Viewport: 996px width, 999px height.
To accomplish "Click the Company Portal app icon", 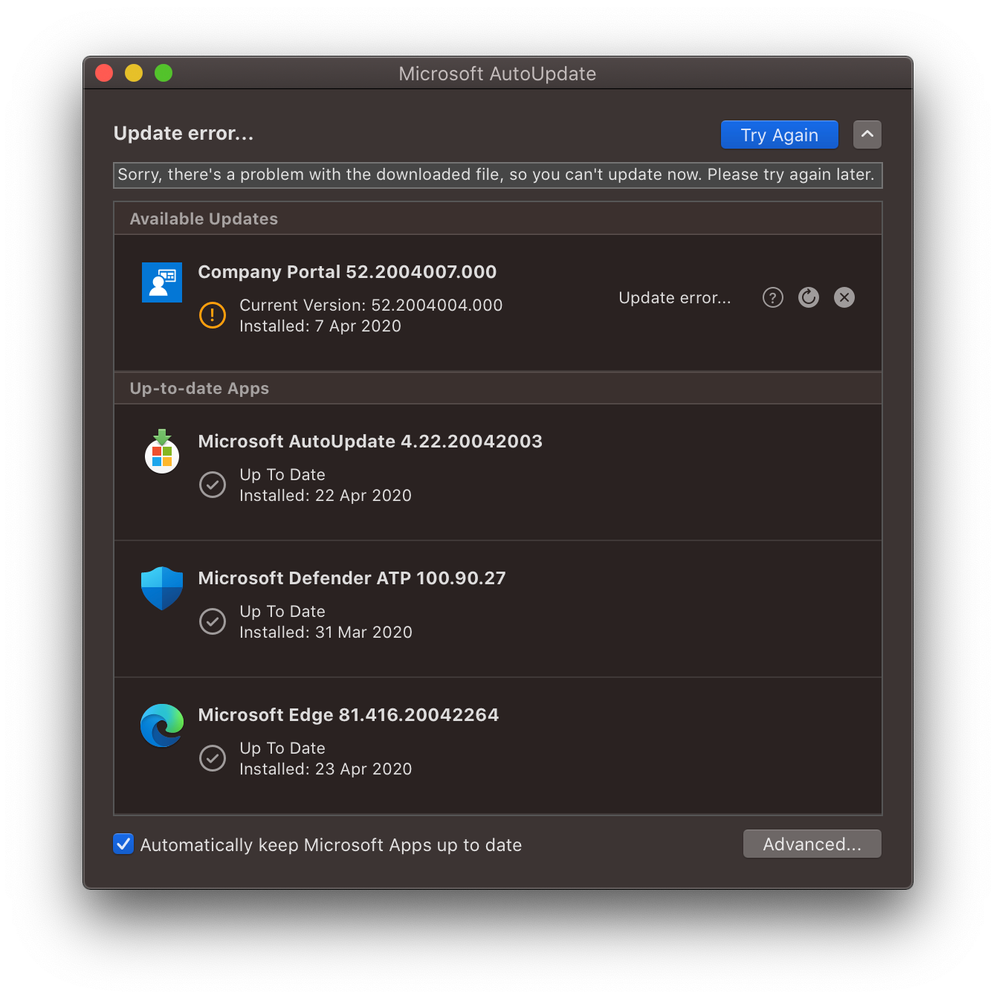I will click(162, 282).
